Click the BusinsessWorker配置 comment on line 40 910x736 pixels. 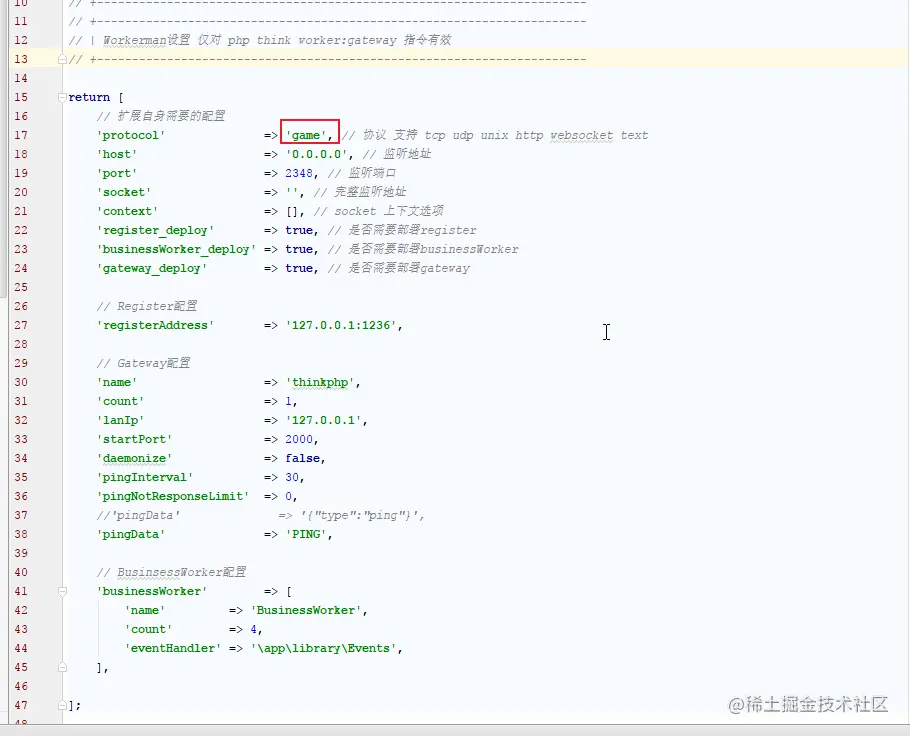coord(171,572)
